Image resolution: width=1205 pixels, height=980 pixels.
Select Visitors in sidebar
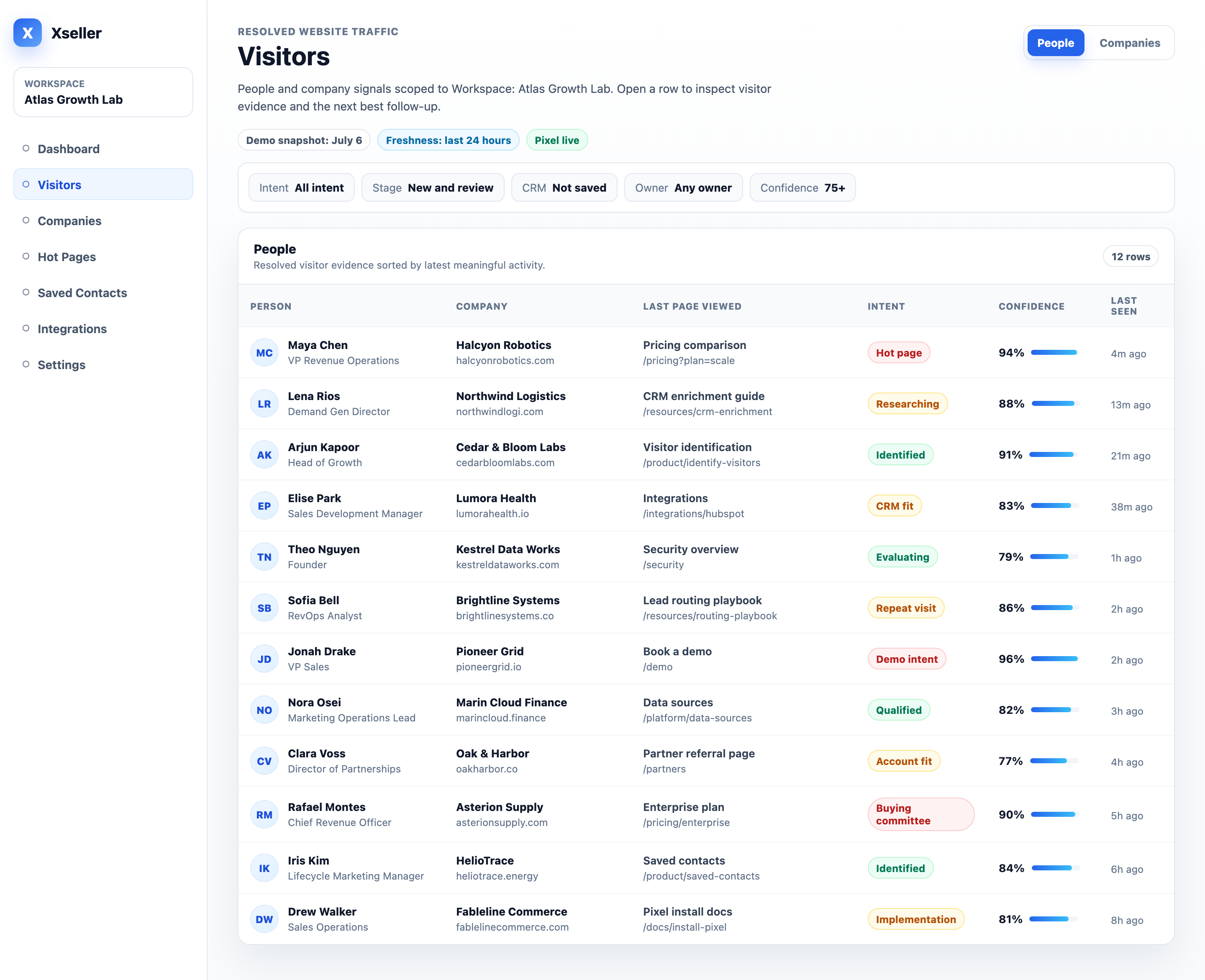point(103,185)
